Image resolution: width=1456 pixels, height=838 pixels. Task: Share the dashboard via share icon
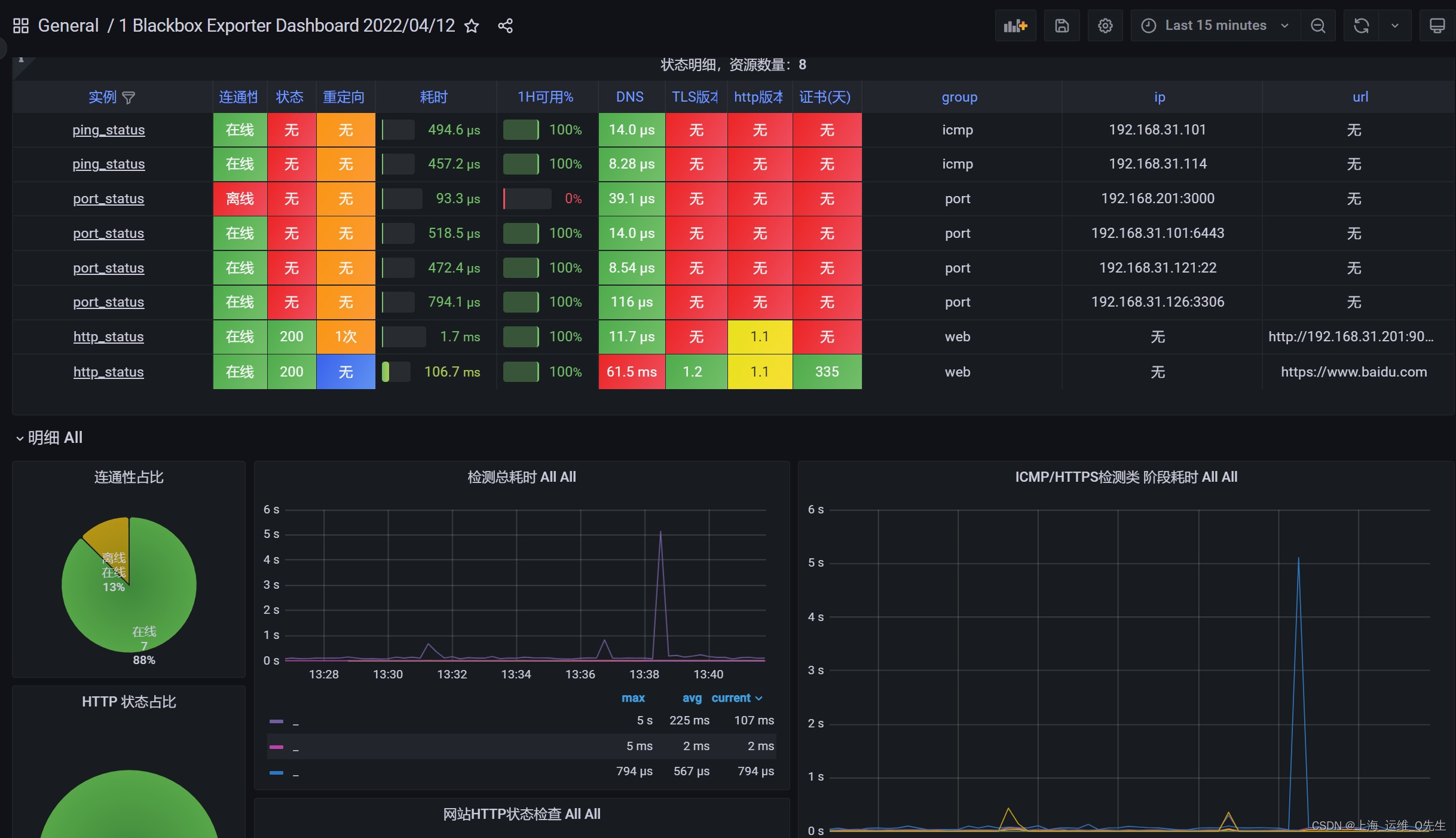point(505,26)
